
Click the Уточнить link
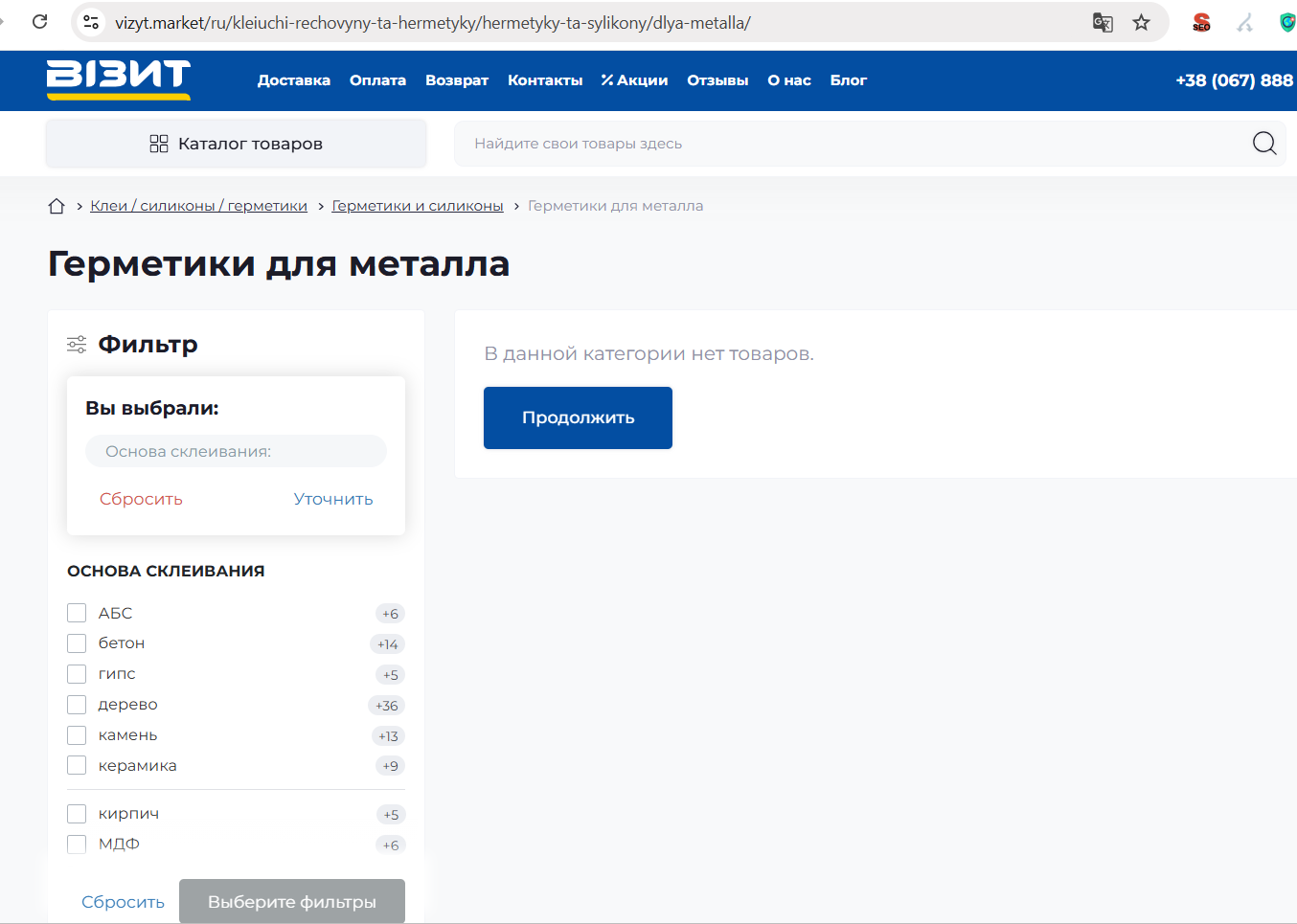[333, 499]
